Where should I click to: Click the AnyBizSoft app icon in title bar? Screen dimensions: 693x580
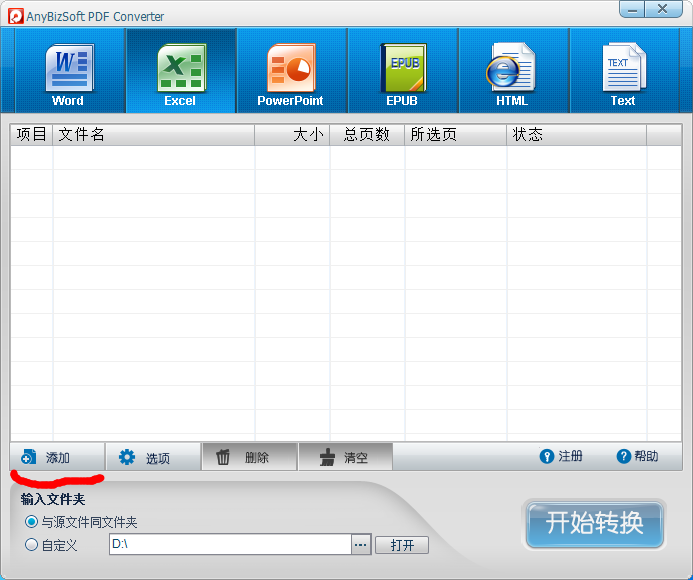coord(16,17)
